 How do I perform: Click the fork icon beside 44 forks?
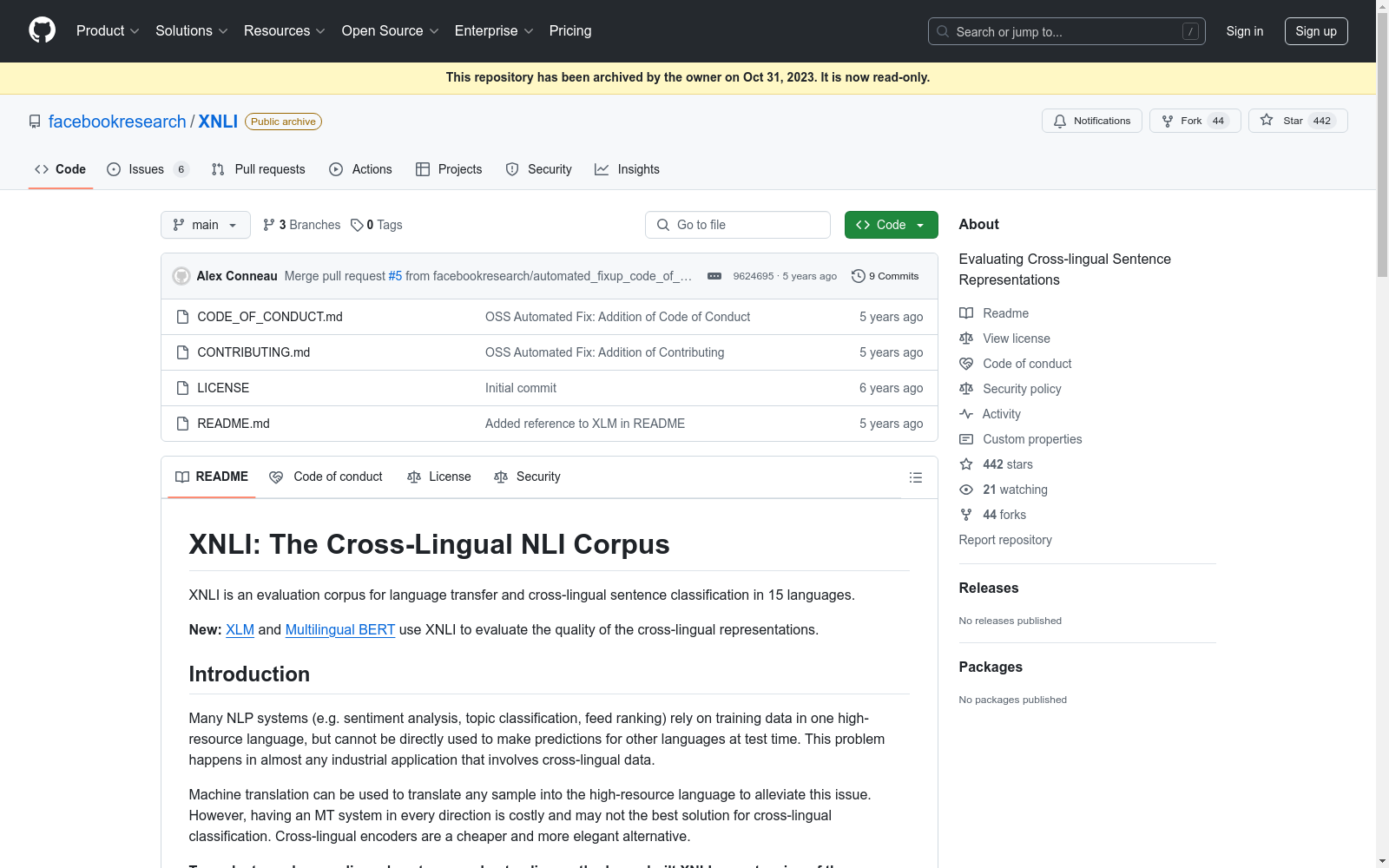[x=966, y=515]
